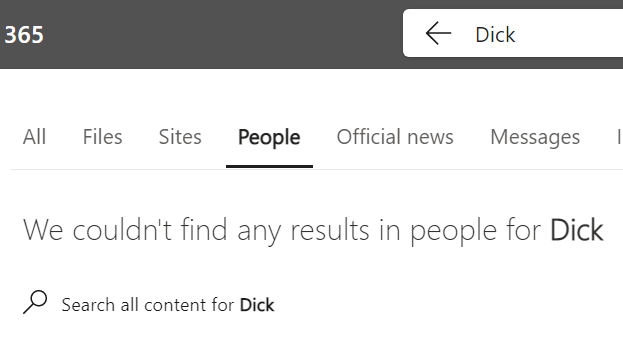Click Search all content for Dick
This screenshot has width=623, height=360.
pyautogui.click(x=168, y=305)
